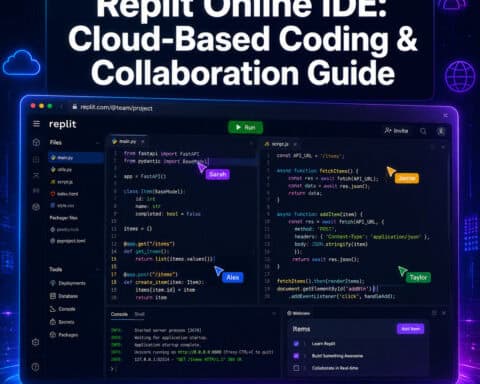Click the collapse icon at window top-right
This screenshot has width=480, height=384.
(x=445, y=116)
